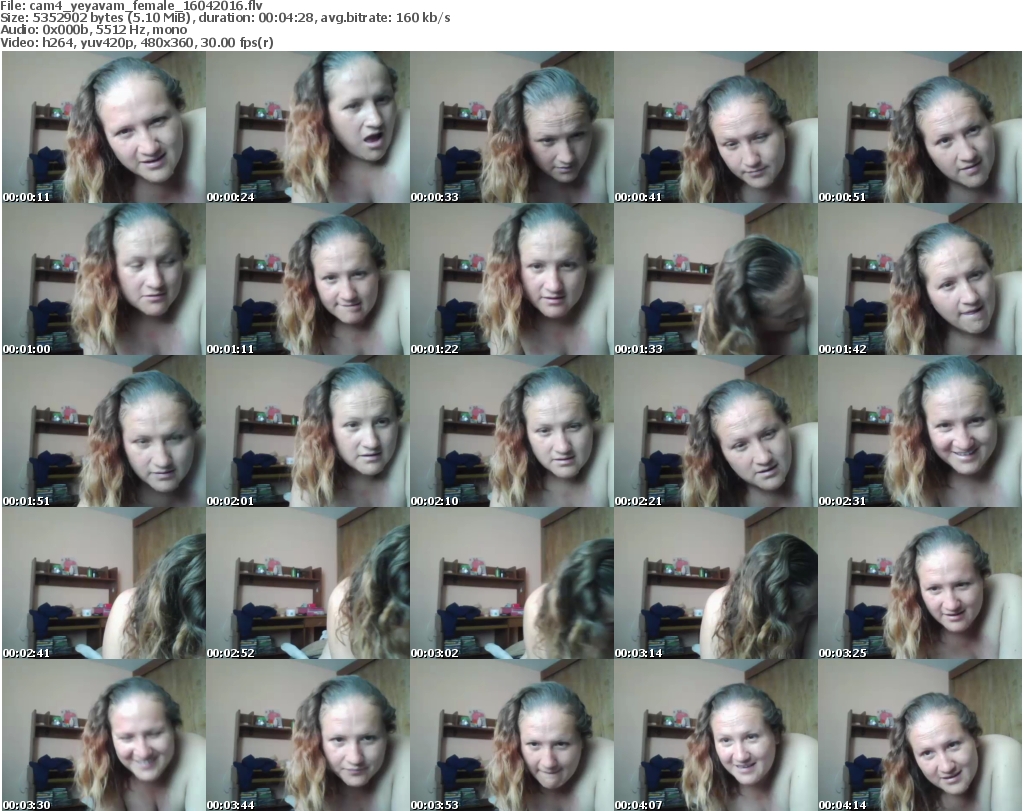Click the file name cam4_yeyavam_female_16042016.flv
This screenshot has height=811, width=1024.
[x=146, y=5]
